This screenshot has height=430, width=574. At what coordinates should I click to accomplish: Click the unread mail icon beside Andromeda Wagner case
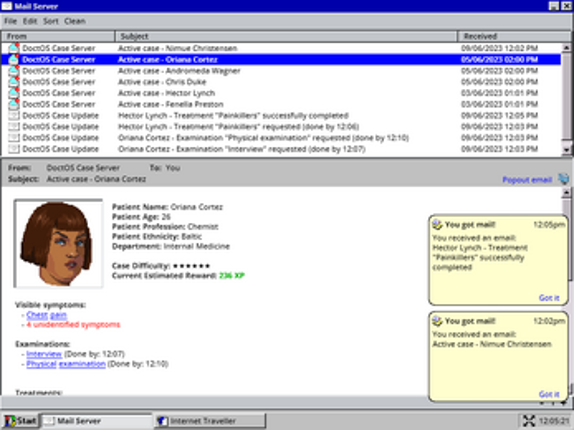point(14,70)
